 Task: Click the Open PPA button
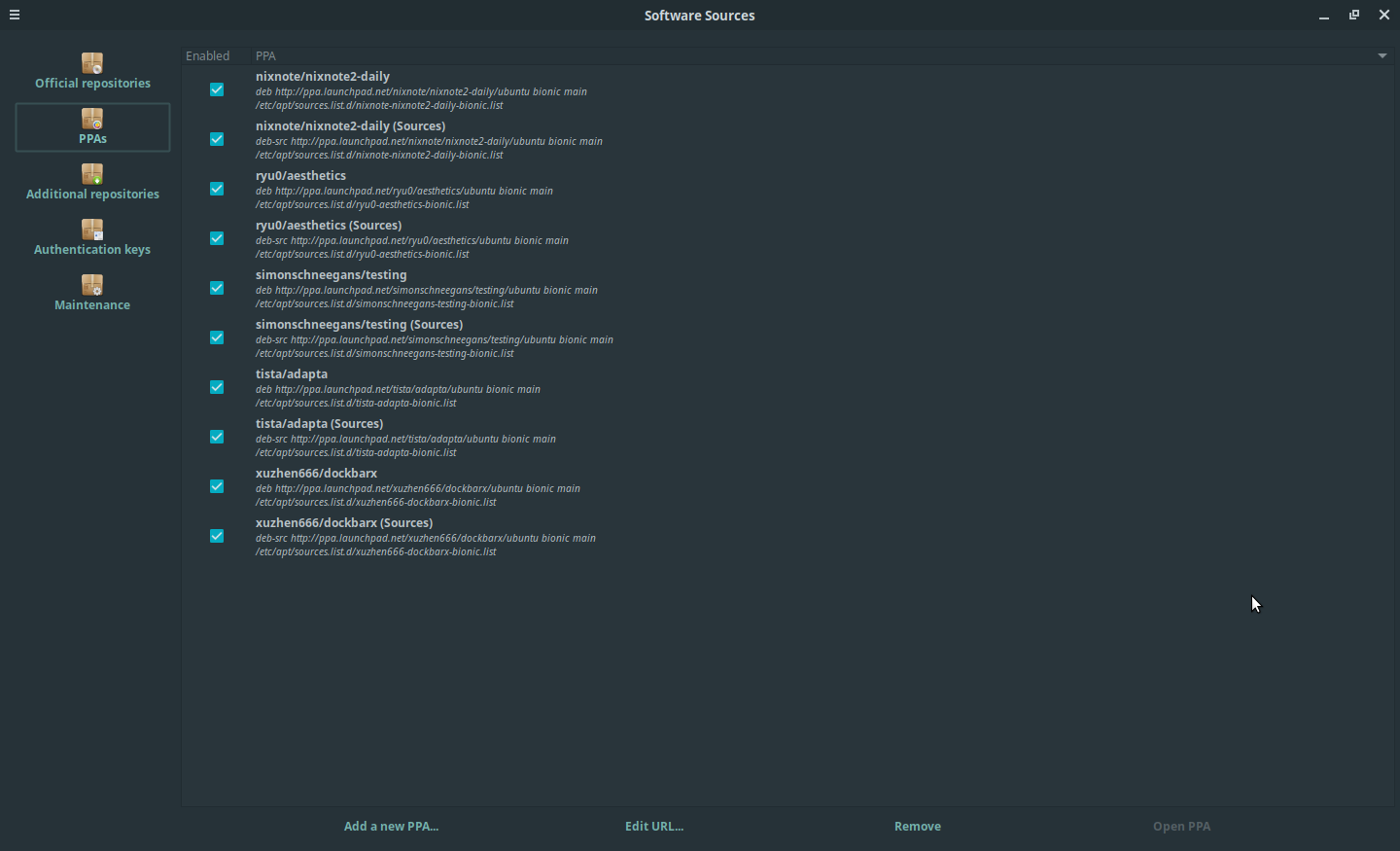pos(1182,827)
